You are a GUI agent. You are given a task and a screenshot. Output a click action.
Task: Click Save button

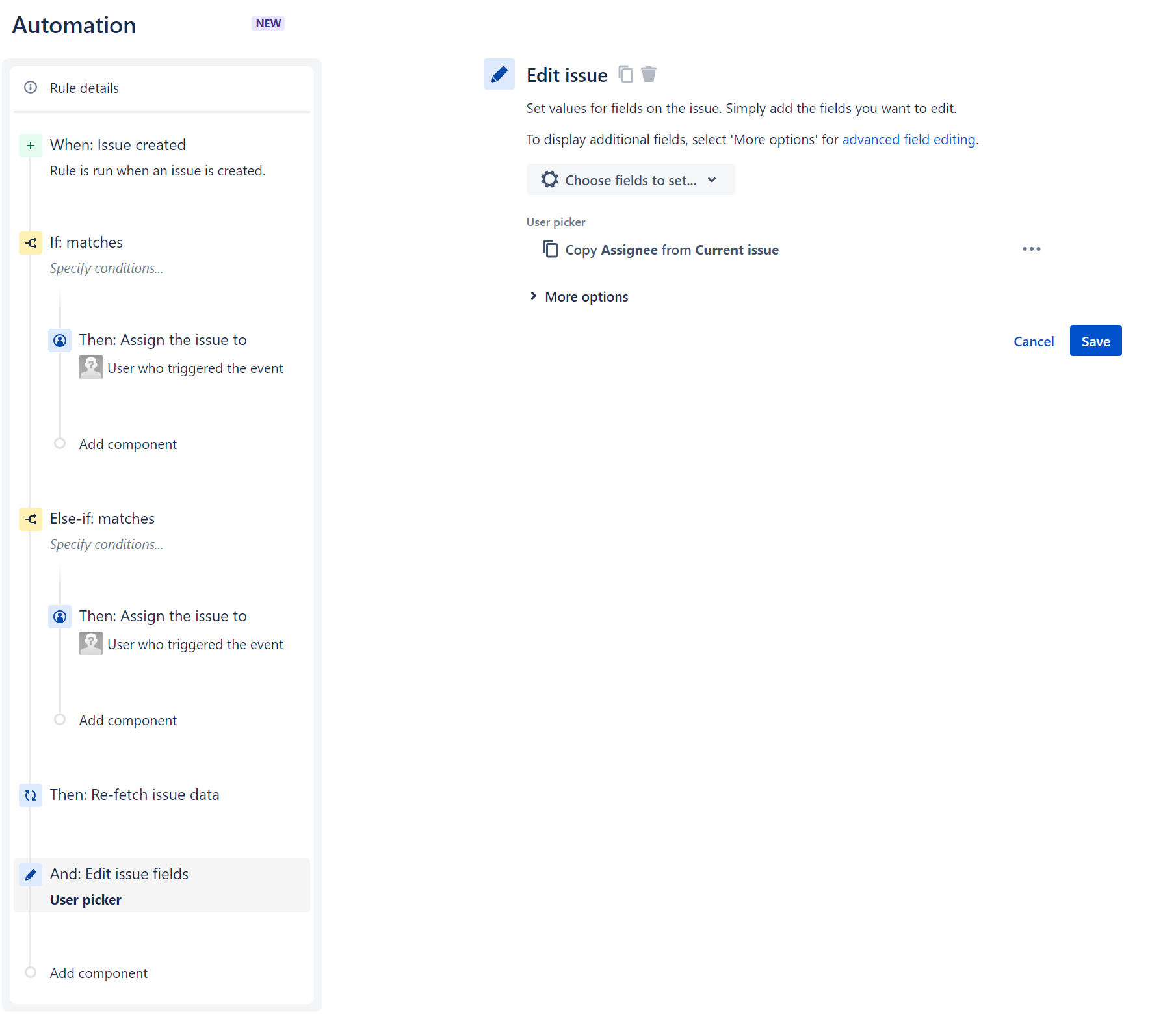tap(1095, 341)
